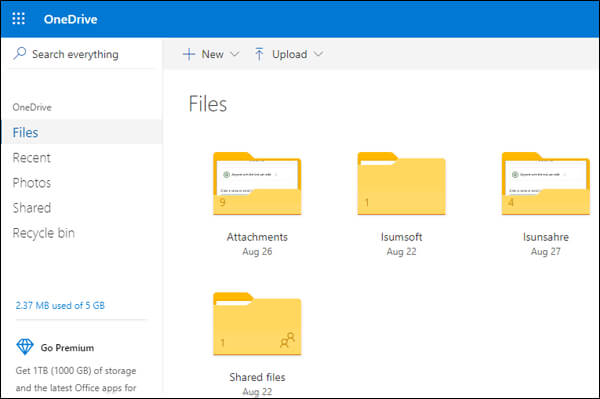This screenshot has width=600, height=399.
Task: Click the Upload button label
Action: (289, 54)
